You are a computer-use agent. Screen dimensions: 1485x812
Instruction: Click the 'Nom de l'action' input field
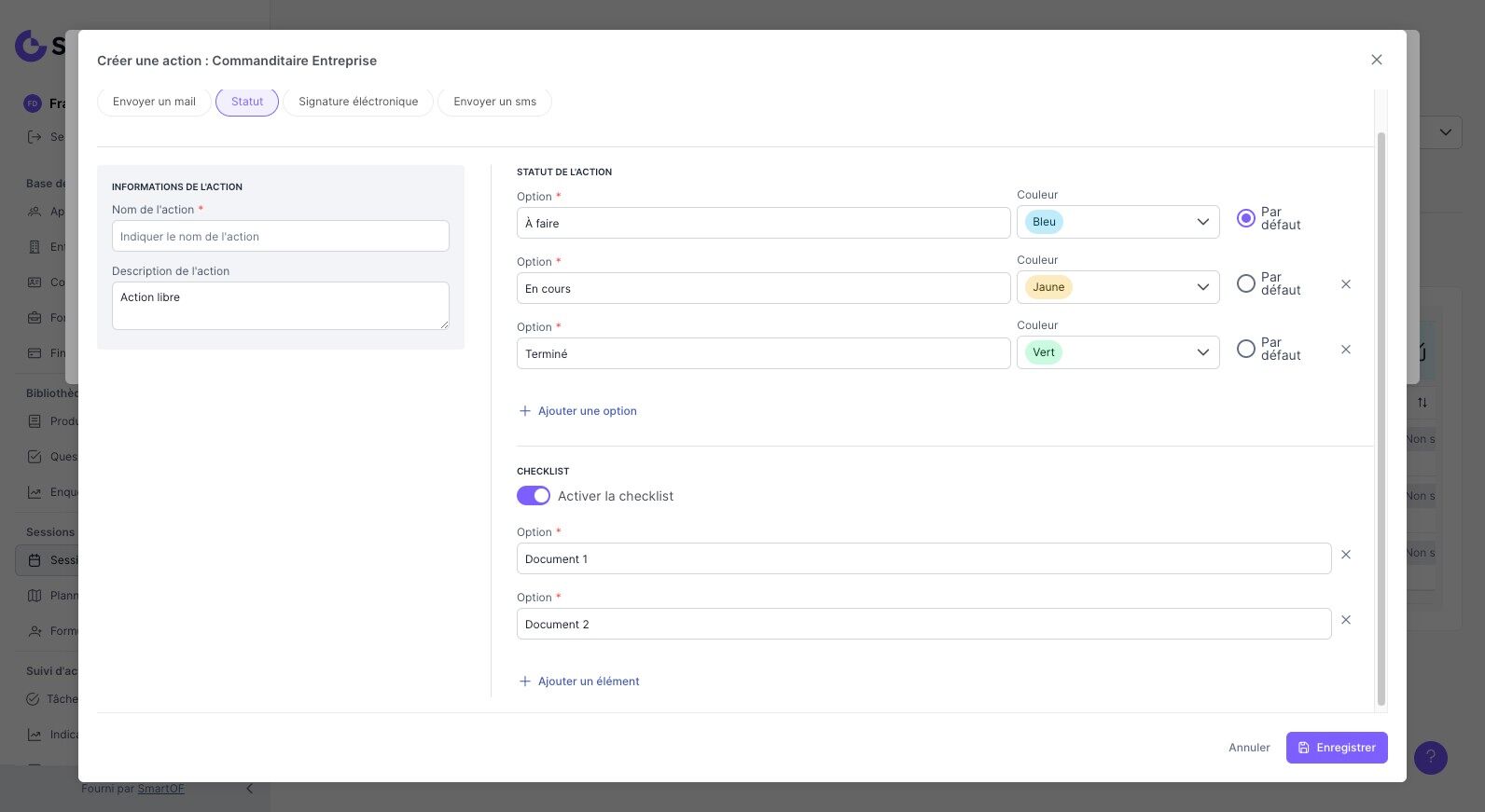coord(280,237)
